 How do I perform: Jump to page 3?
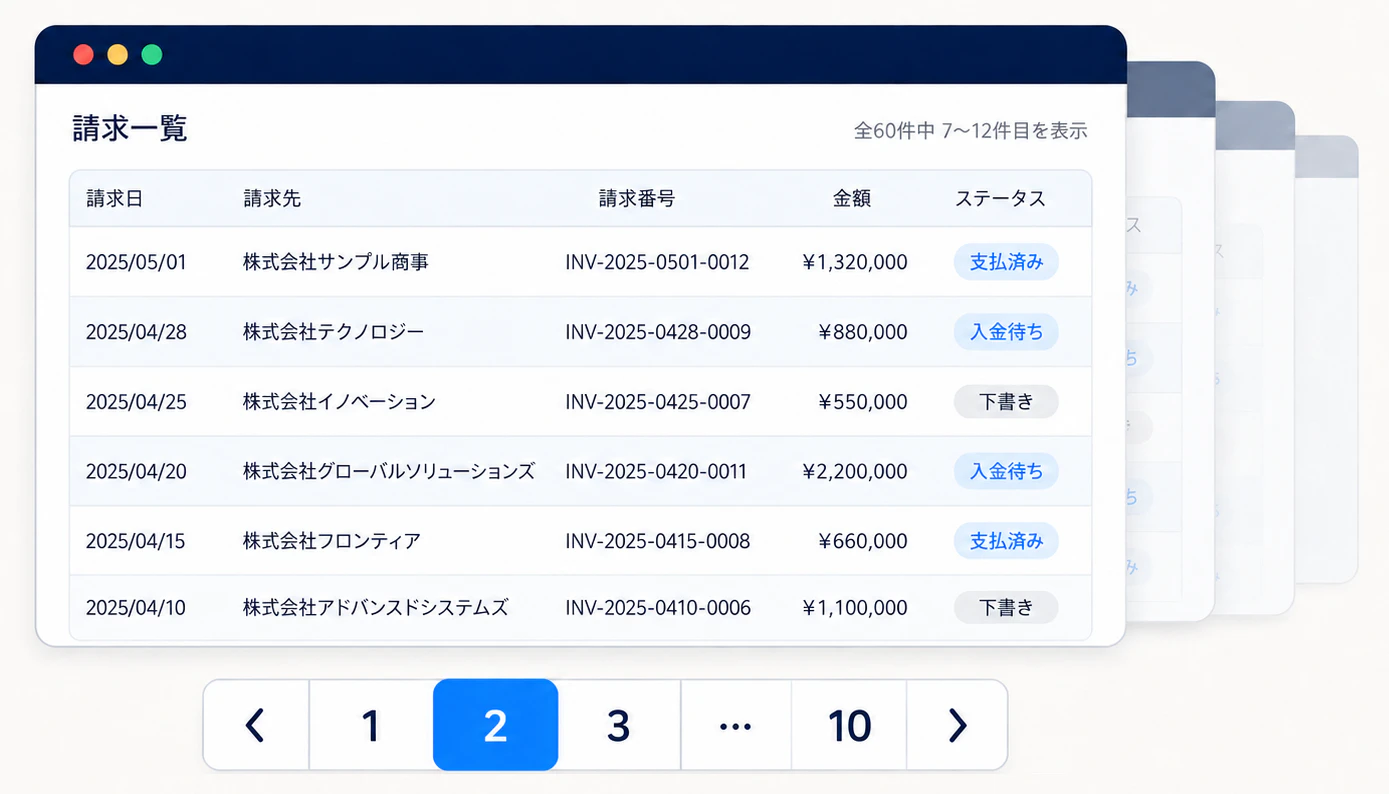619,725
